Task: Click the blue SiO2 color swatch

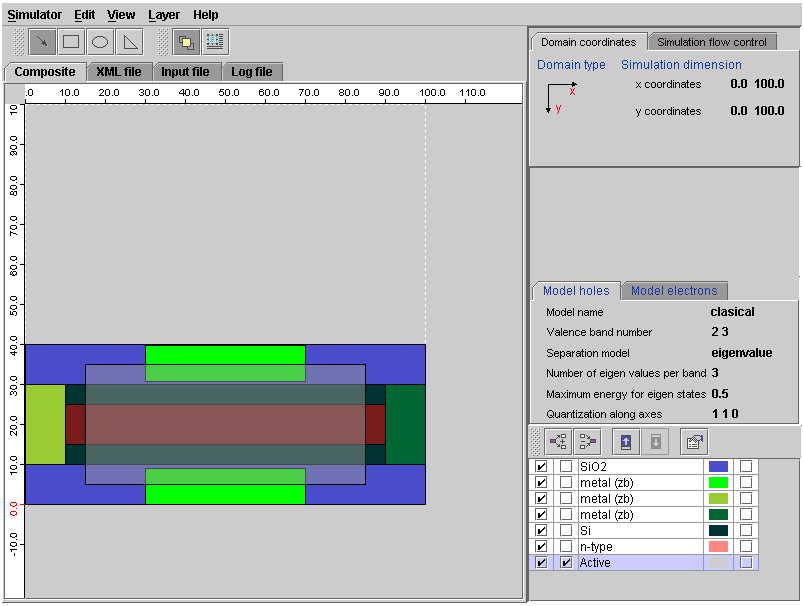Action: 718,467
